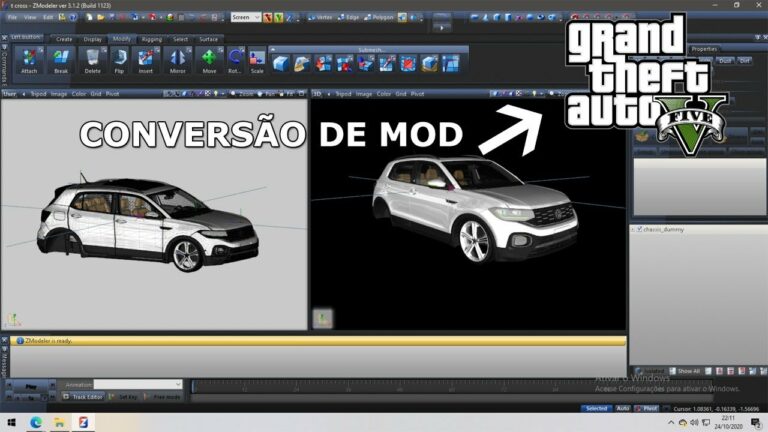Click the Break tool icon
The height and width of the screenshot is (432, 768).
tap(62, 61)
